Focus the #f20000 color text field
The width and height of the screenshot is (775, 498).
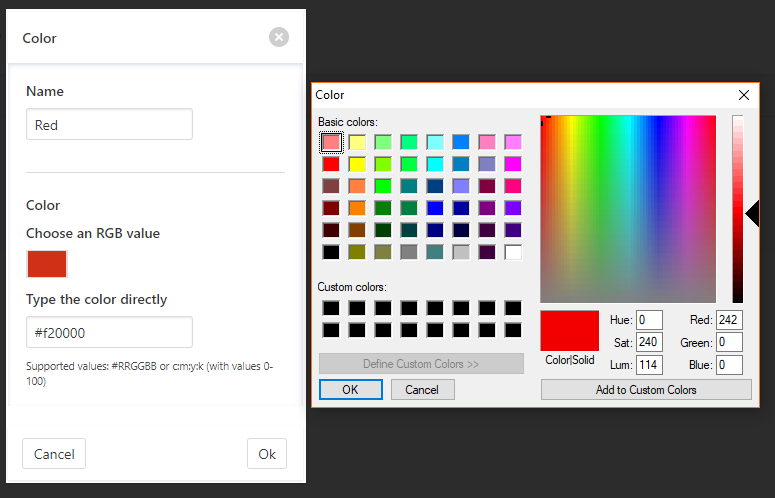[x=109, y=332]
